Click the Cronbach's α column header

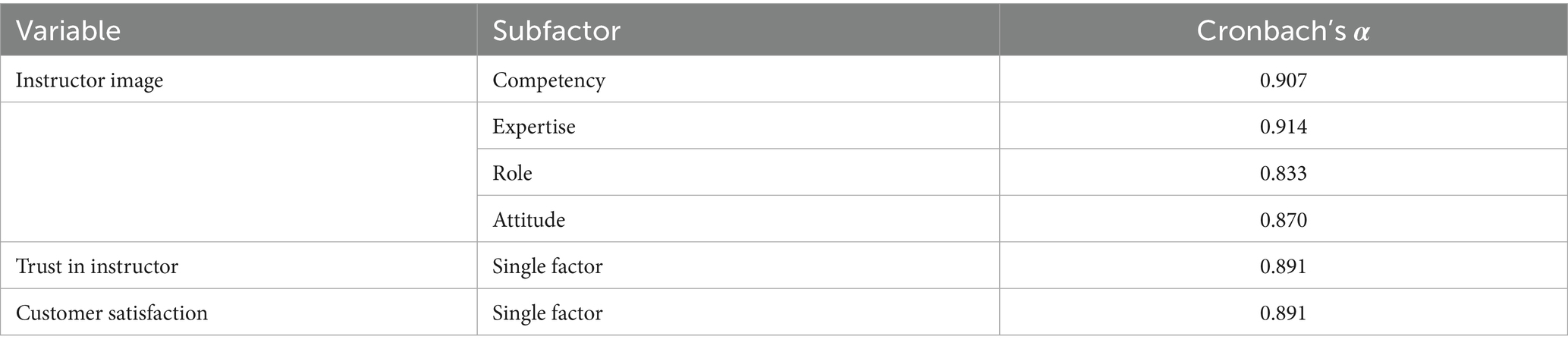coord(1283,31)
